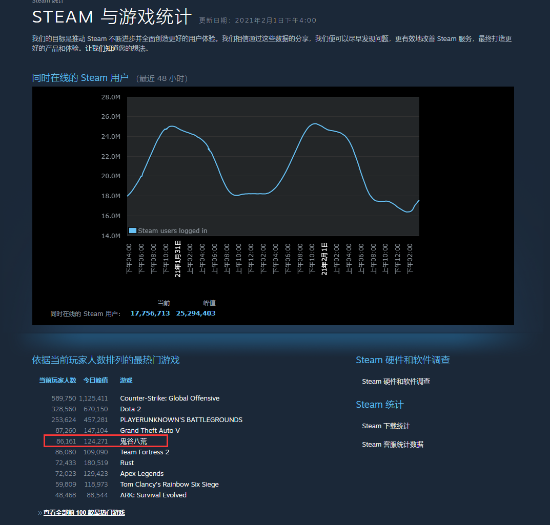The height and width of the screenshot is (525, 550).
Task: Open the Rust game link
Action: pyautogui.click(x=127, y=463)
